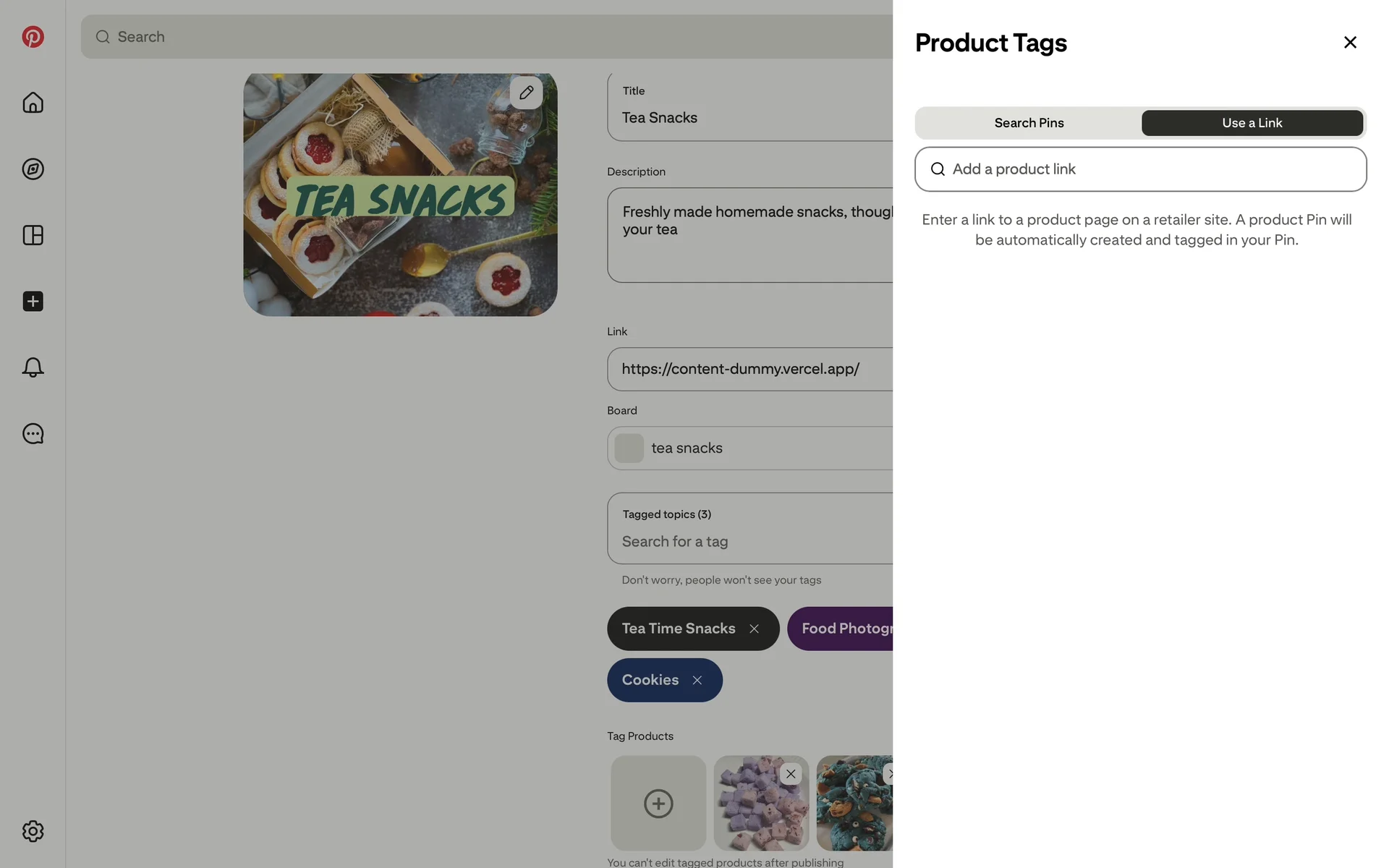1389x868 pixels.
Task: Click the add product plus tile
Action: pos(658,803)
